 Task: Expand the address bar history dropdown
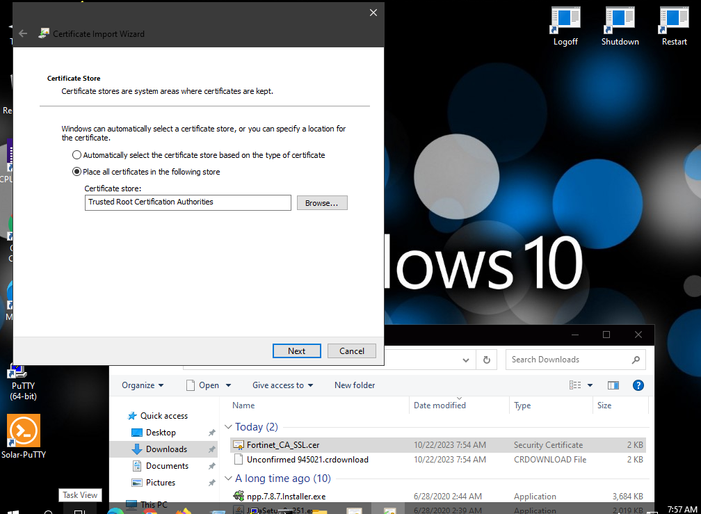pos(465,360)
